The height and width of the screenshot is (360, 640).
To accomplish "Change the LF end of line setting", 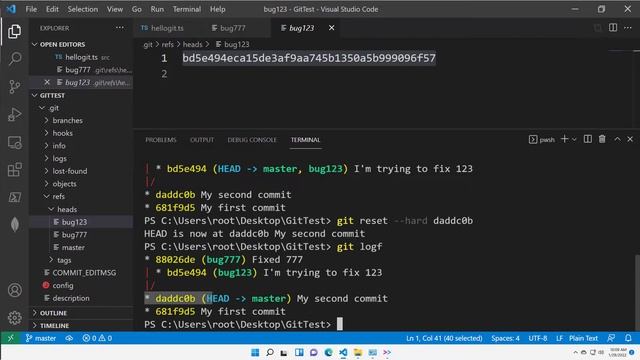I will [559, 338].
